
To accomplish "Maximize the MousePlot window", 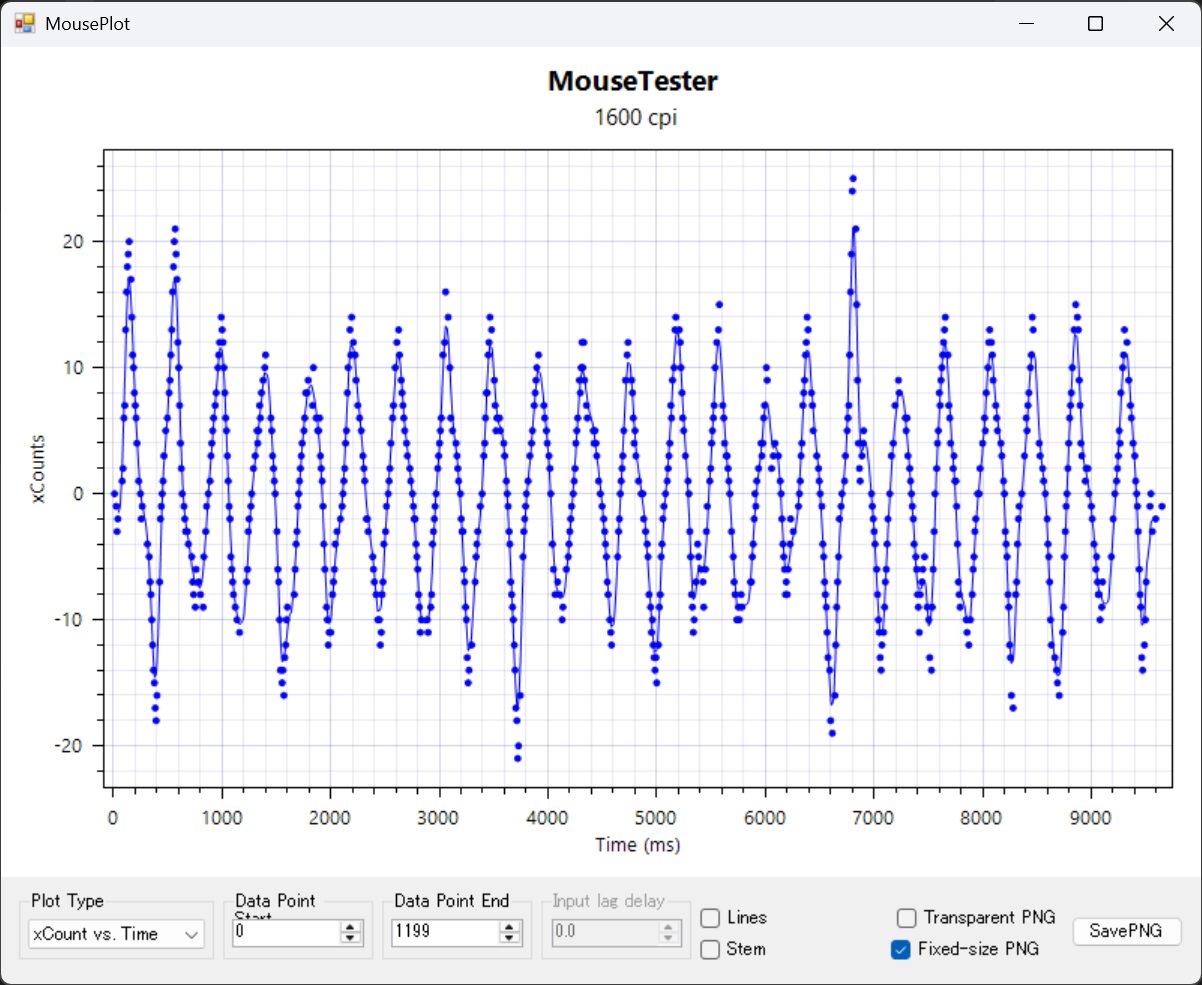I will coord(1095,24).
